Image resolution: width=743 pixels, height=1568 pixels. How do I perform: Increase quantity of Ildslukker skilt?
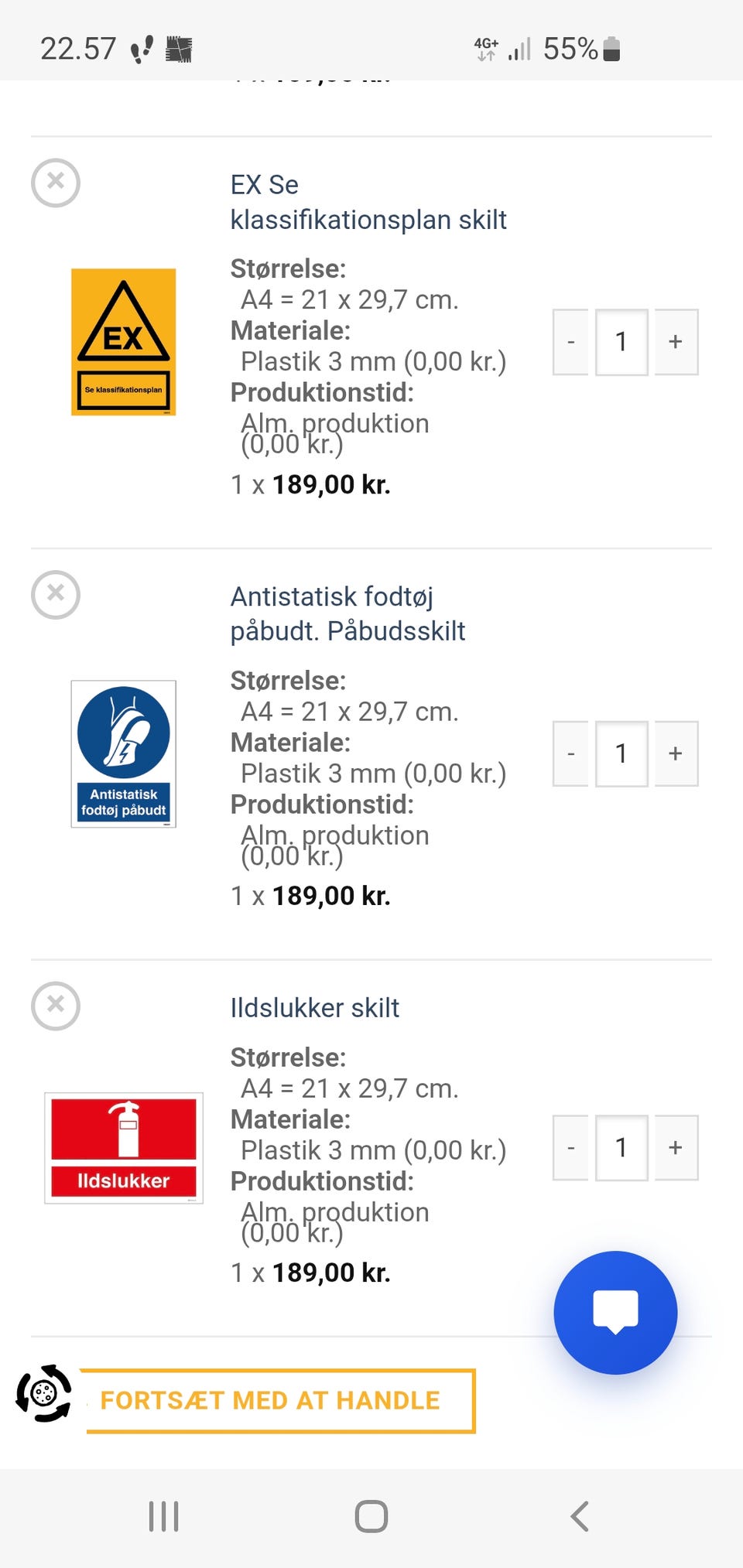pos(676,1147)
